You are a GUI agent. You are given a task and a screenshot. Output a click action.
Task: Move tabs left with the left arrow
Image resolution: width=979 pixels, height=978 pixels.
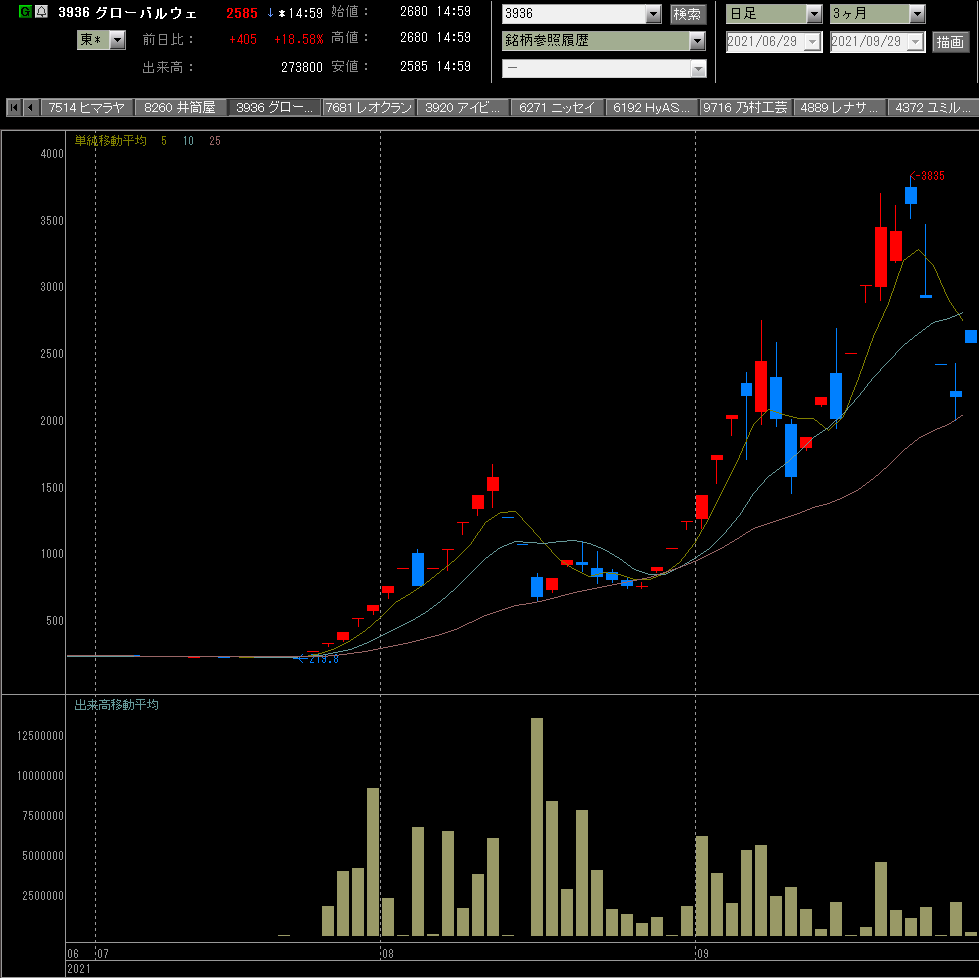[31, 107]
